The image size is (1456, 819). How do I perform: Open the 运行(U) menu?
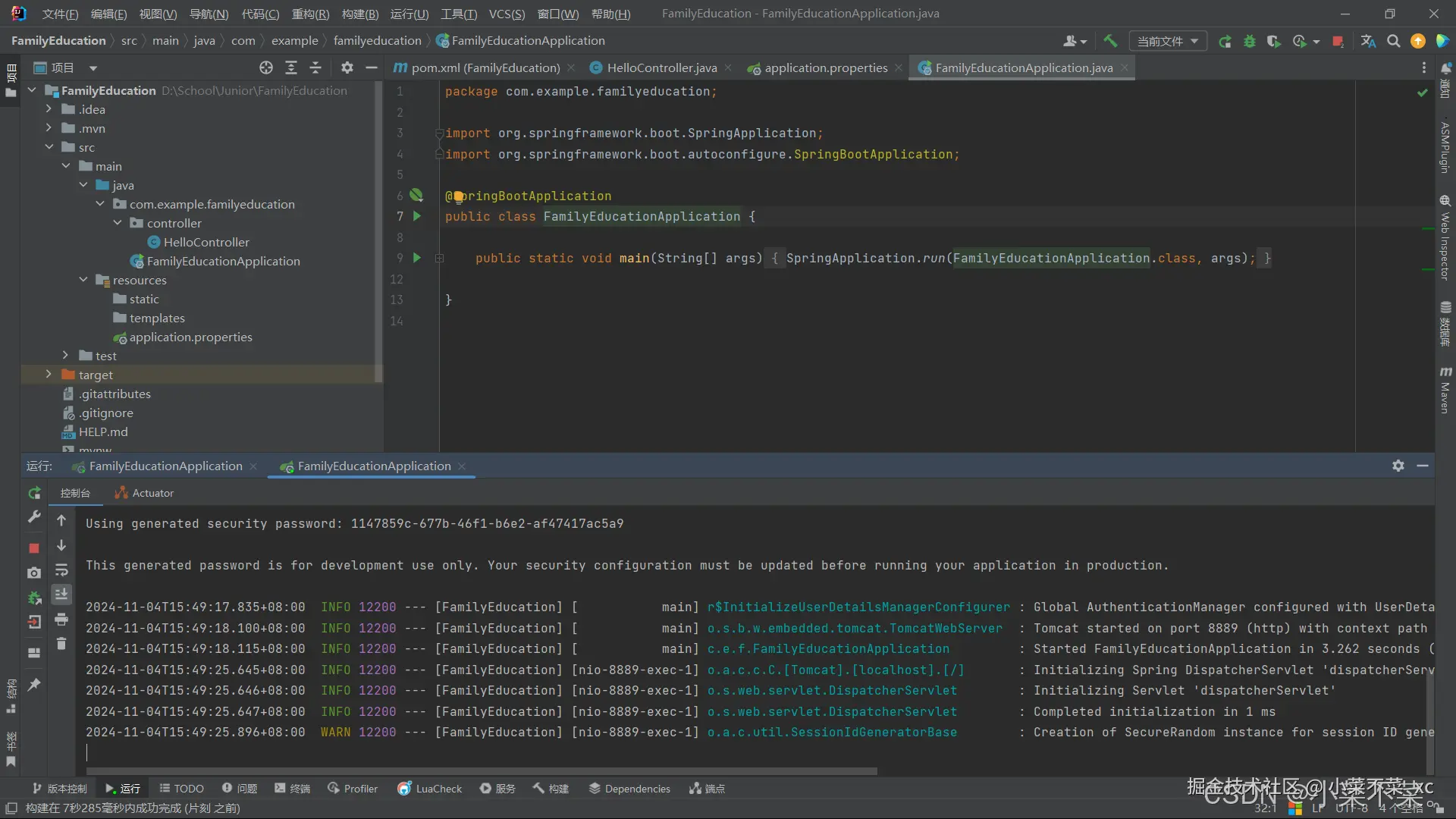[x=409, y=14]
